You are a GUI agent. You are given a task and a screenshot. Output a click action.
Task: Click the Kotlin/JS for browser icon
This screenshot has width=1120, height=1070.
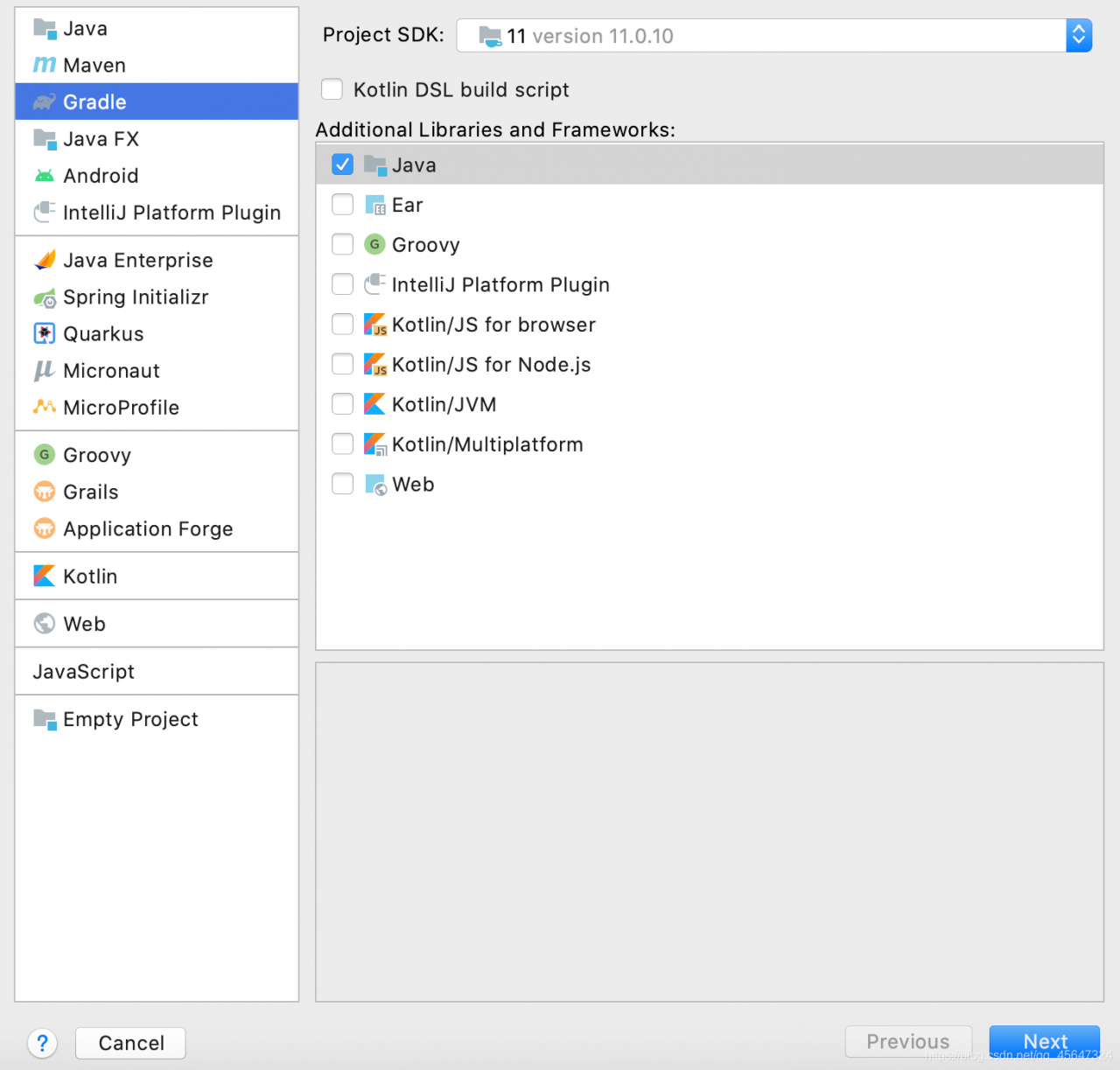(x=375, y=325)
